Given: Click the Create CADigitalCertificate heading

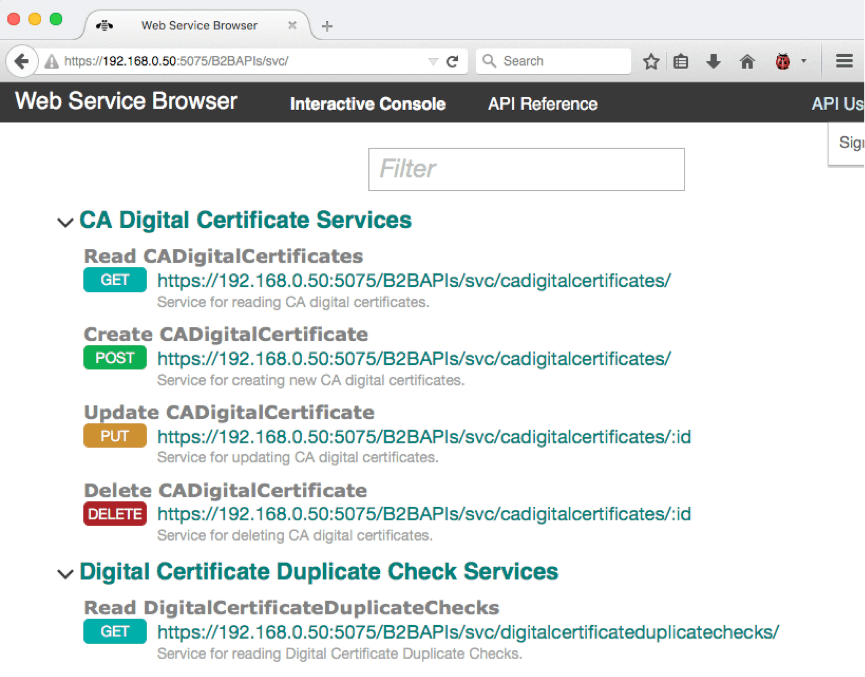Looking at the screenshot, I should pyautogui.click(x=226, y=334).
